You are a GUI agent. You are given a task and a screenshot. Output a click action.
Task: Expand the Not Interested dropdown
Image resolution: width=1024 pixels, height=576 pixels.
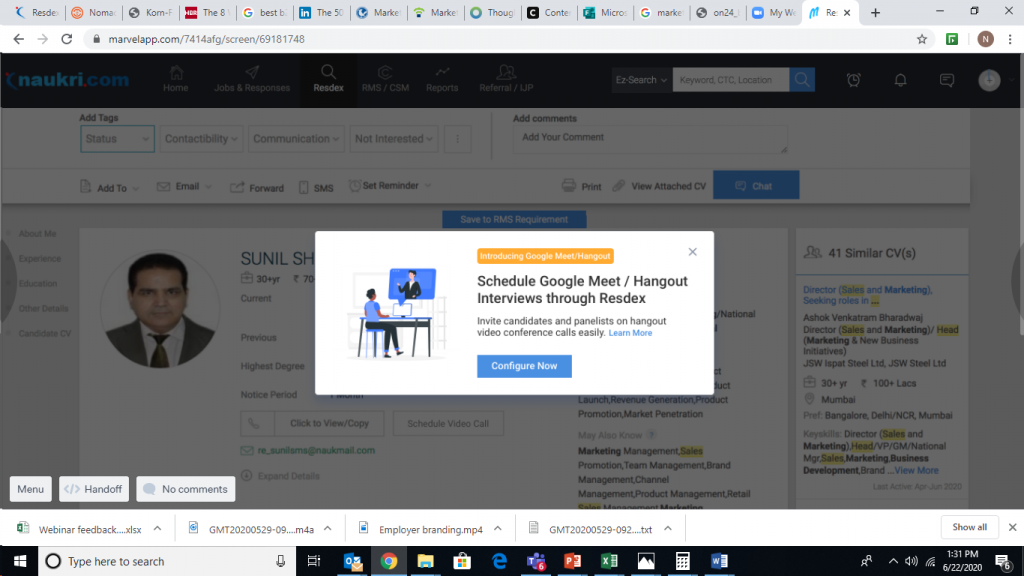[x=393, y=138]
